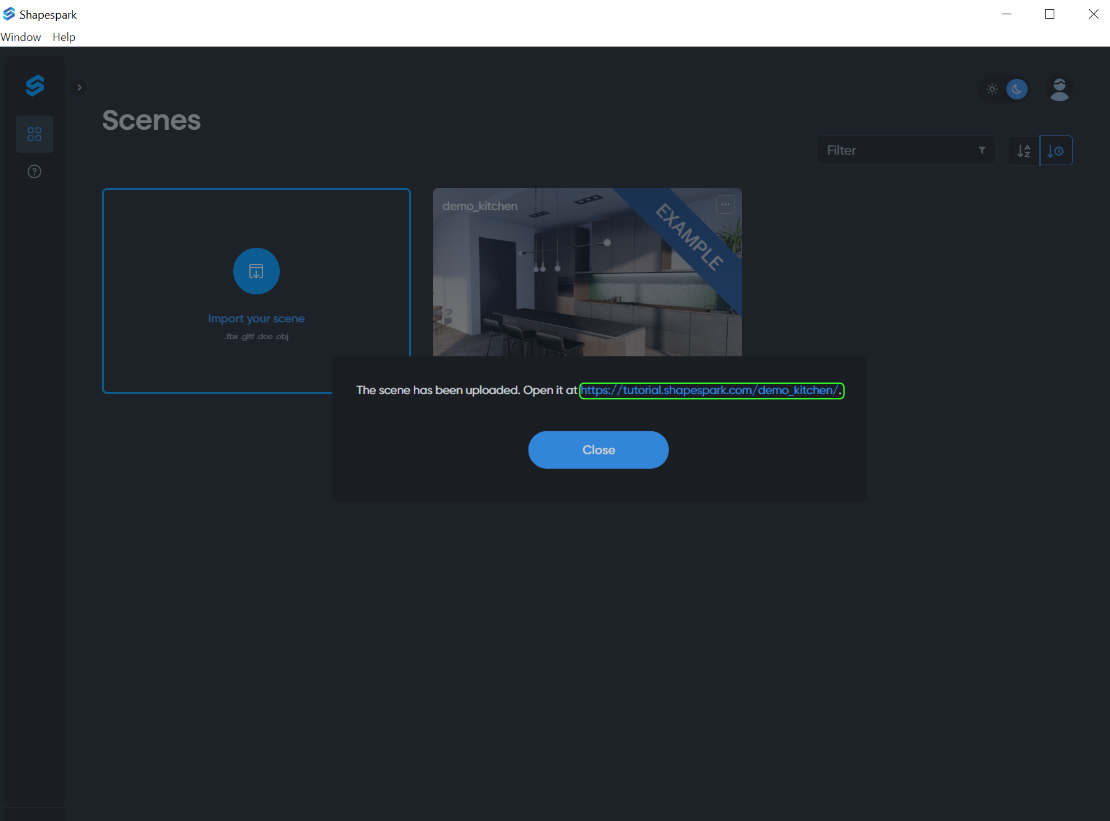1110x821 pixels.
Task: Click the Filter input field
Action: click(905, 150)
